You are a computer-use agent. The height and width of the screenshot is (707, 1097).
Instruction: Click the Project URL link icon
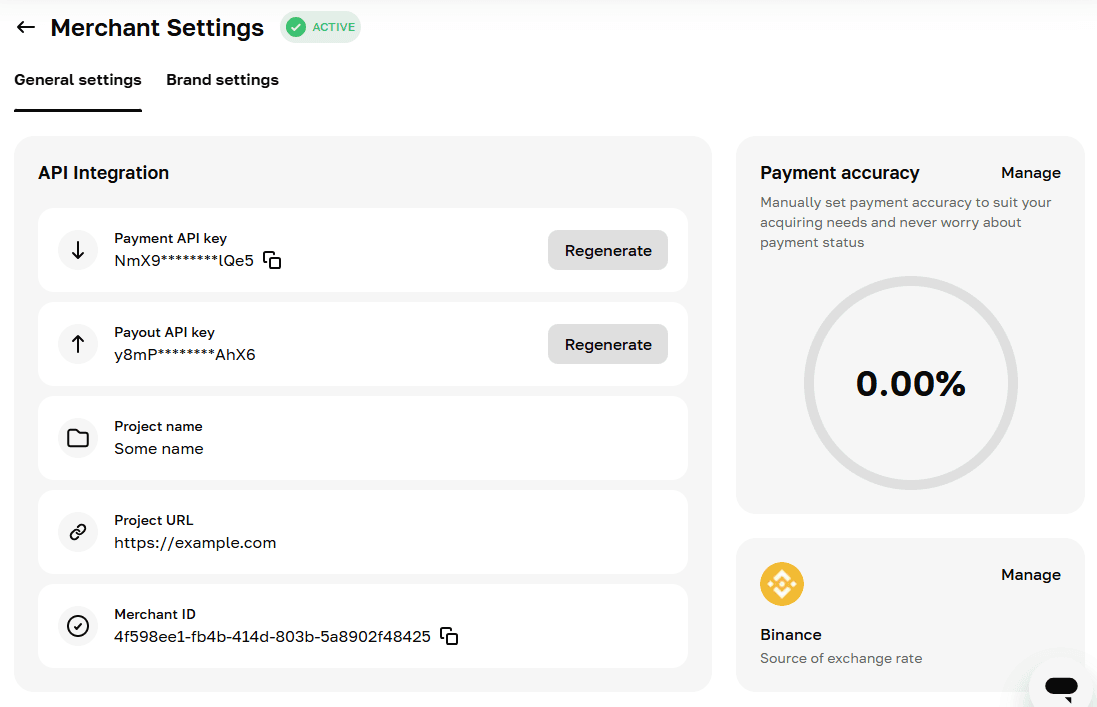(x=78, y=531)
